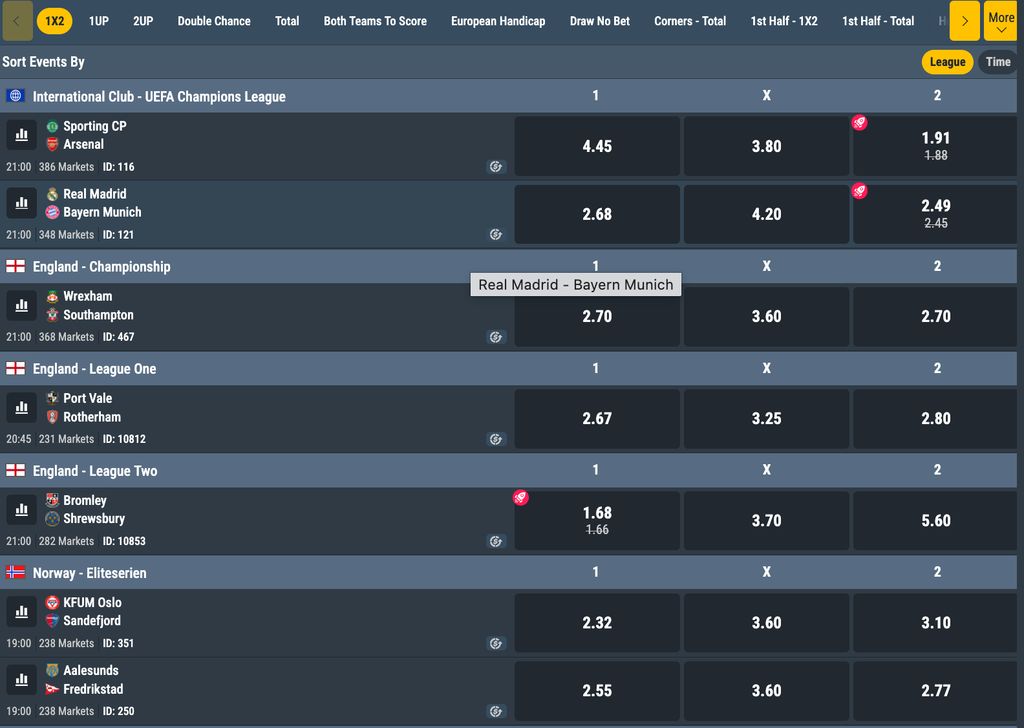Open statistics icon for Sporting CP vs Arsenal

(22, 135)
